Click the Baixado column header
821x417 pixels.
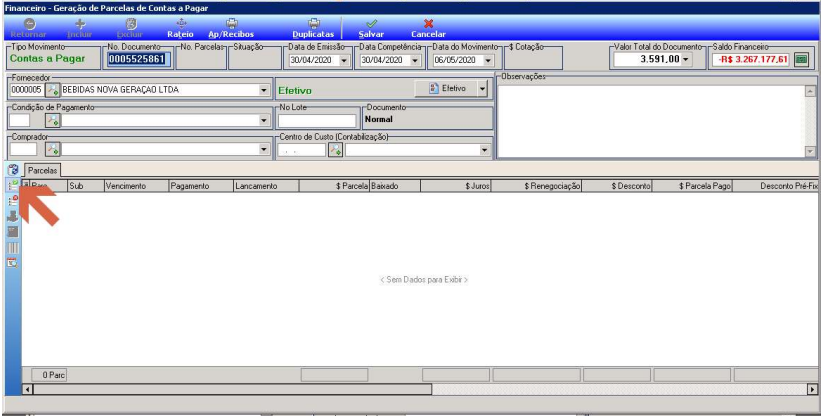tap(395, 186)
